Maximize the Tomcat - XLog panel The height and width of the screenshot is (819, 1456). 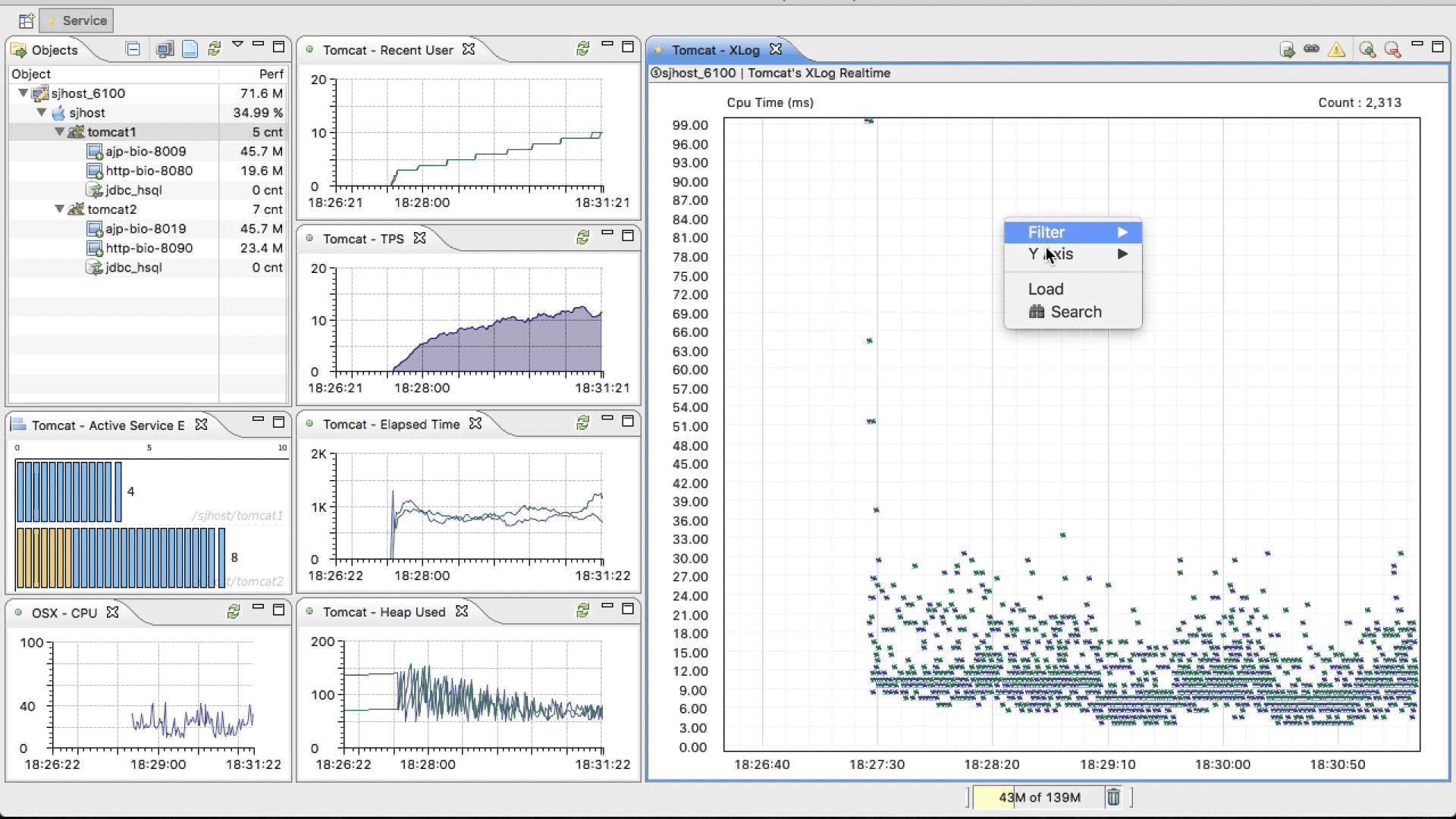coord(1437,47)
